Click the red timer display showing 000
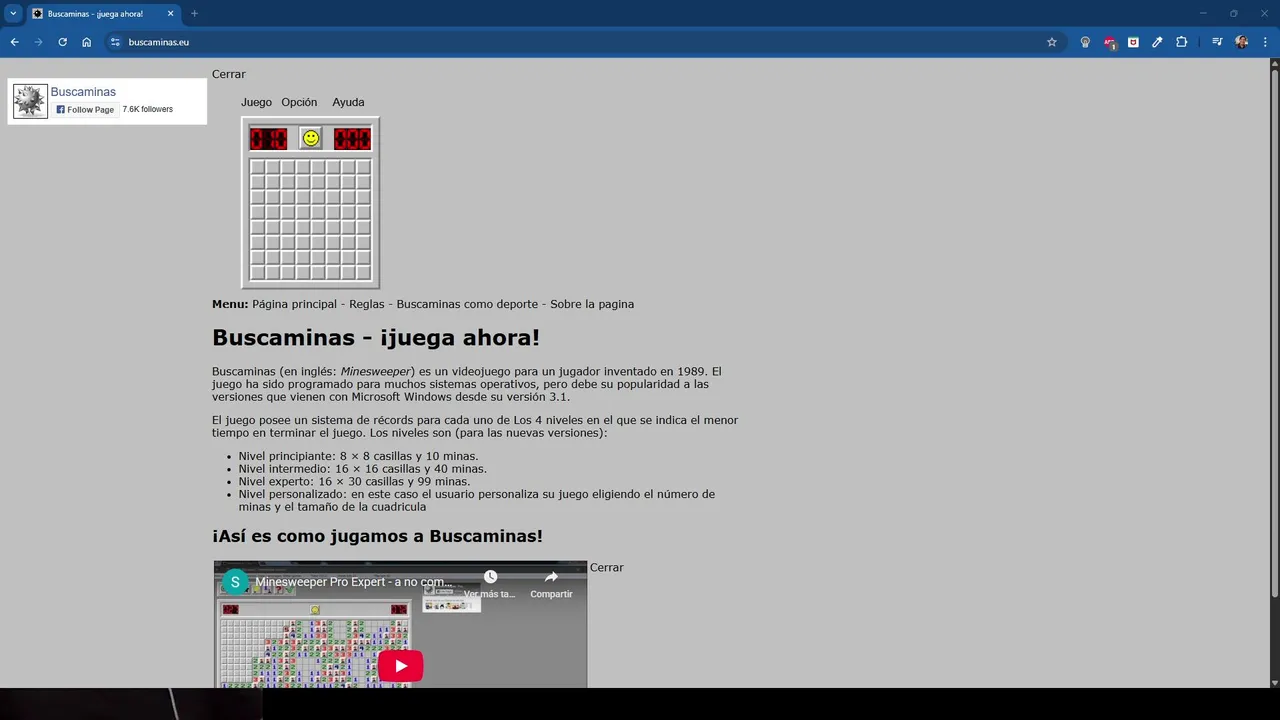1280x720 pixels. [x=352, y=138]
